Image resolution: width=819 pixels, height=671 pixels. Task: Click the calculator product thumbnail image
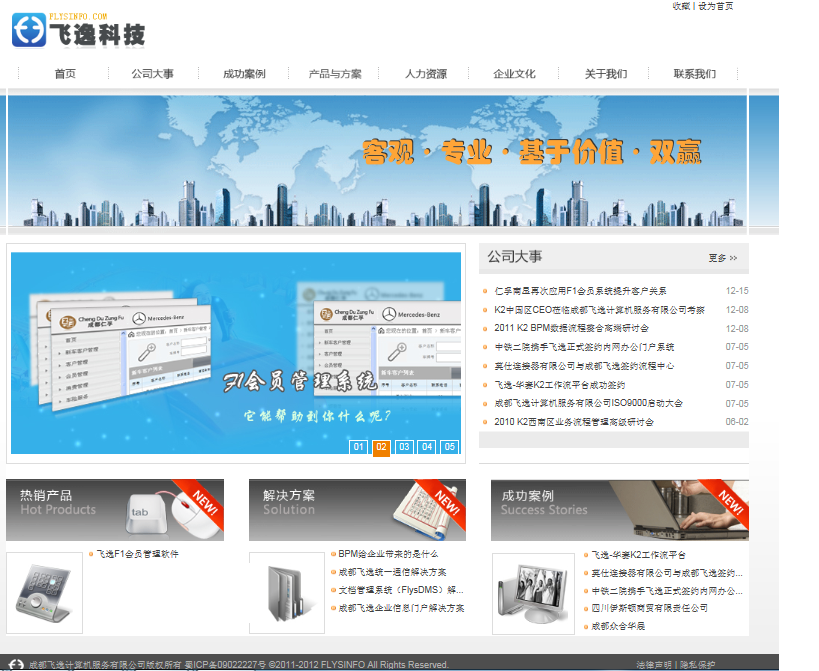[x=44, y=592]
